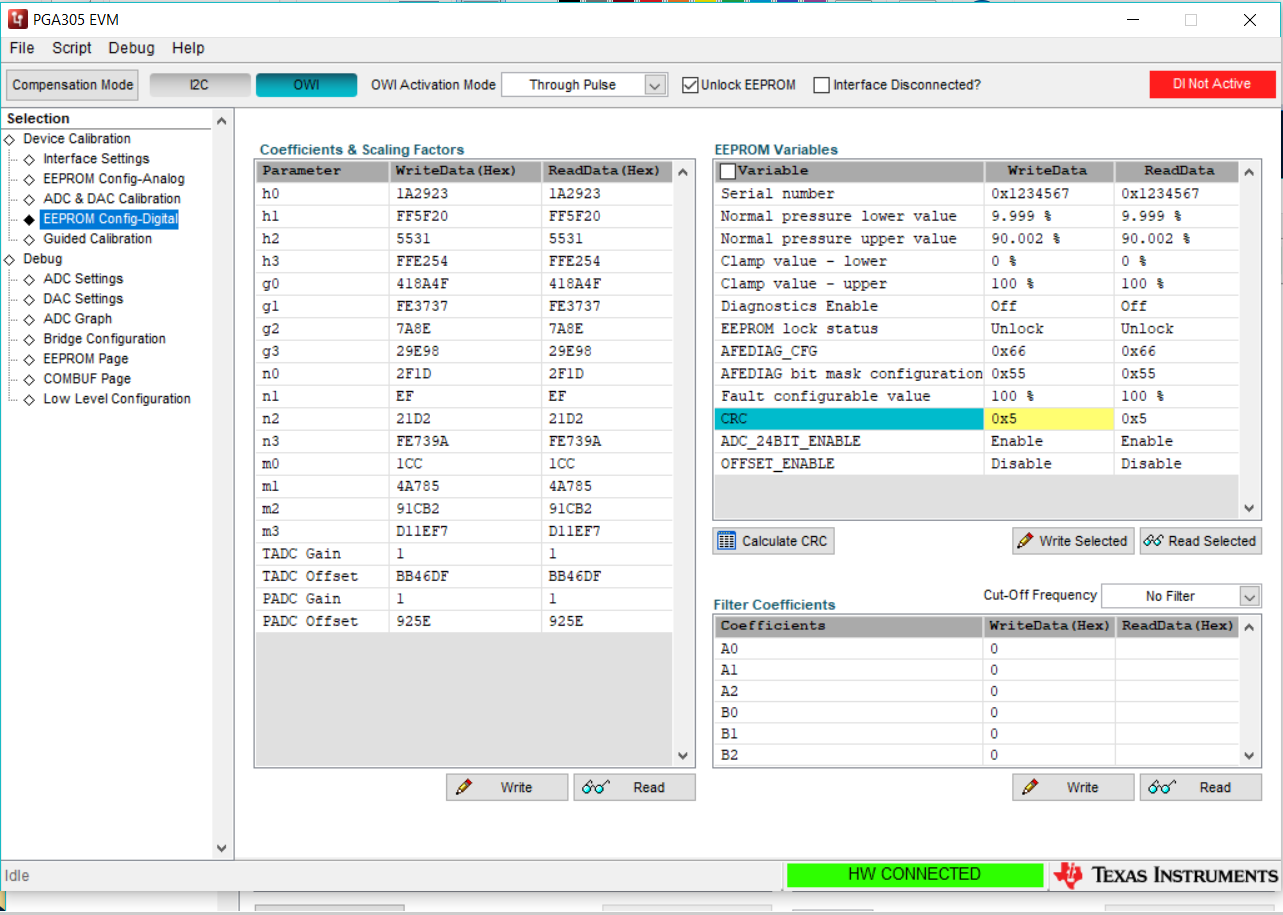Open the File menu
The width and height of the screenshot is (1283, 915).
(21, 48)
